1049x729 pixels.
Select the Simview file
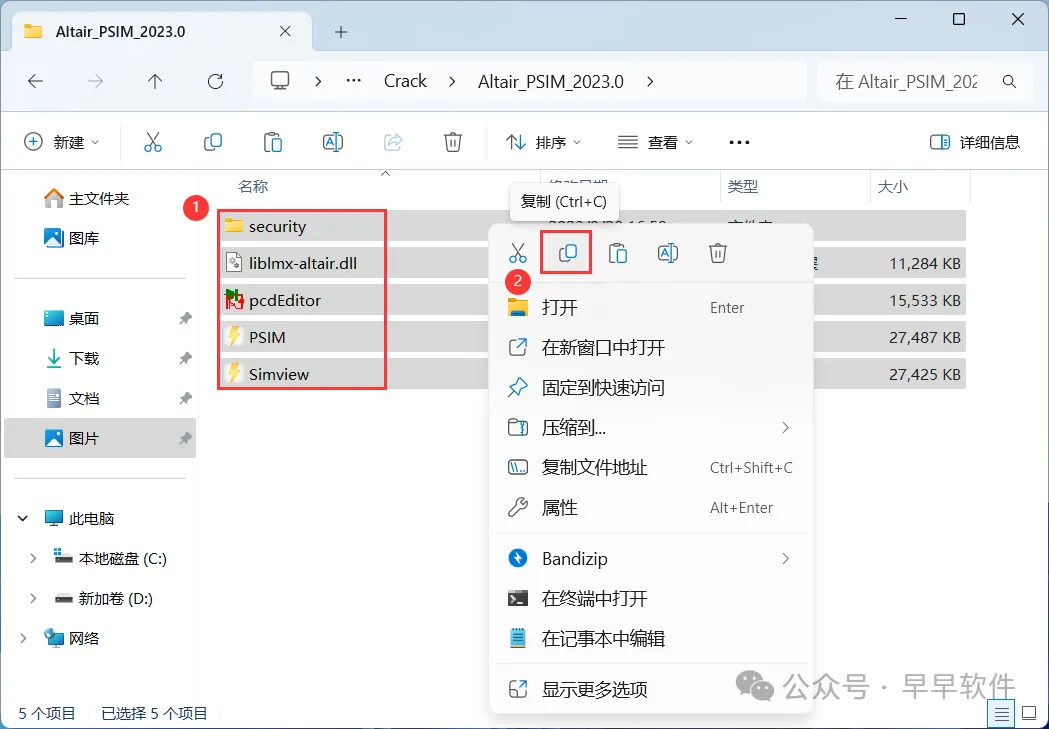[x=267, y=374]
